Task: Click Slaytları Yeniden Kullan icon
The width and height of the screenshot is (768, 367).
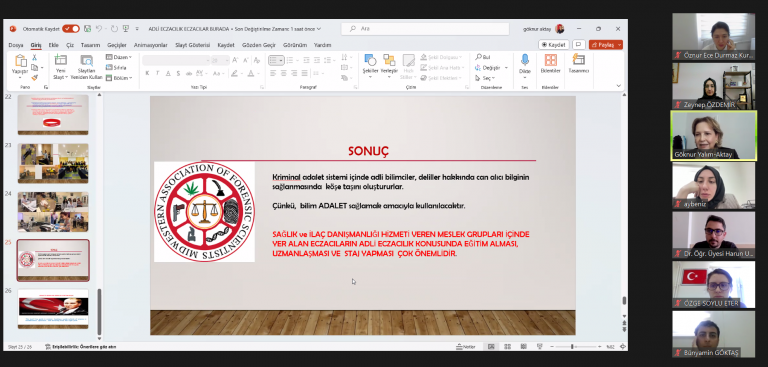Action: click(x=87, y=60)
